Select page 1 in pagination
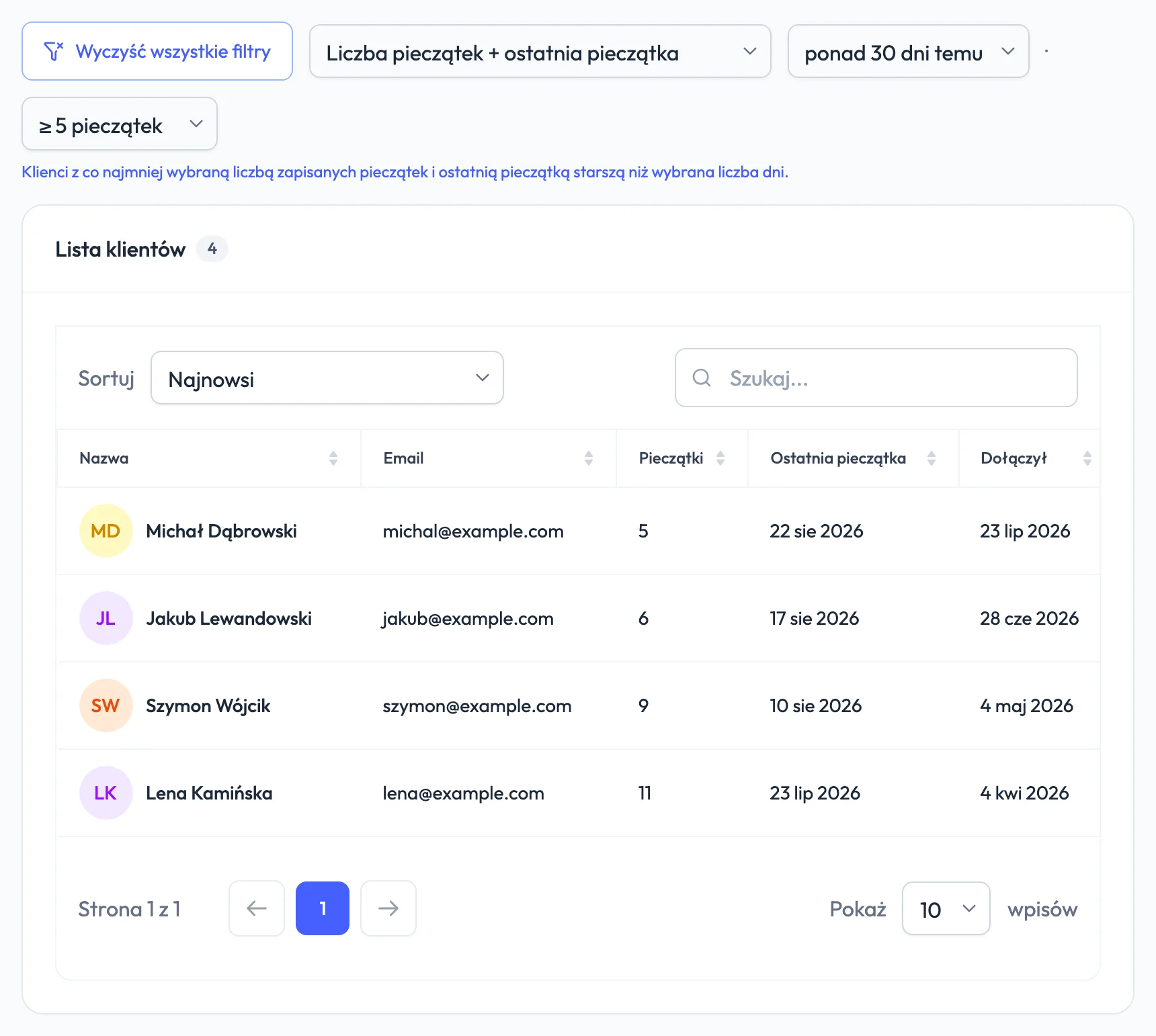This screenshot has height=1036, width=1156. (323, 908)
